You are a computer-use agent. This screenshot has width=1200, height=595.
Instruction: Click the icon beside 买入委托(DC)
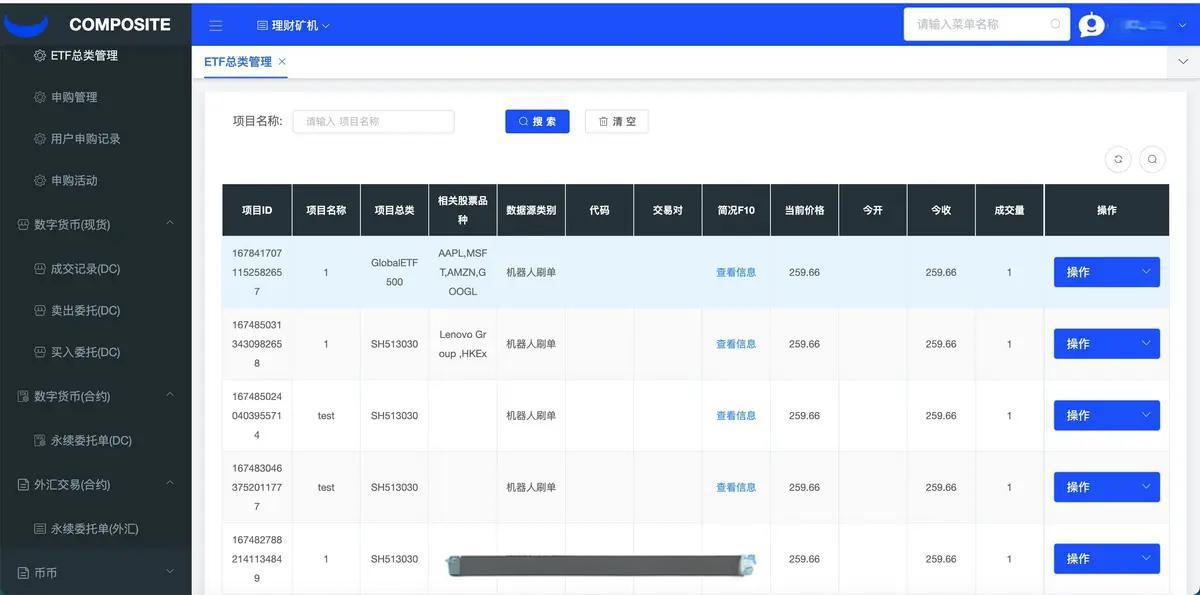(40, 352)
